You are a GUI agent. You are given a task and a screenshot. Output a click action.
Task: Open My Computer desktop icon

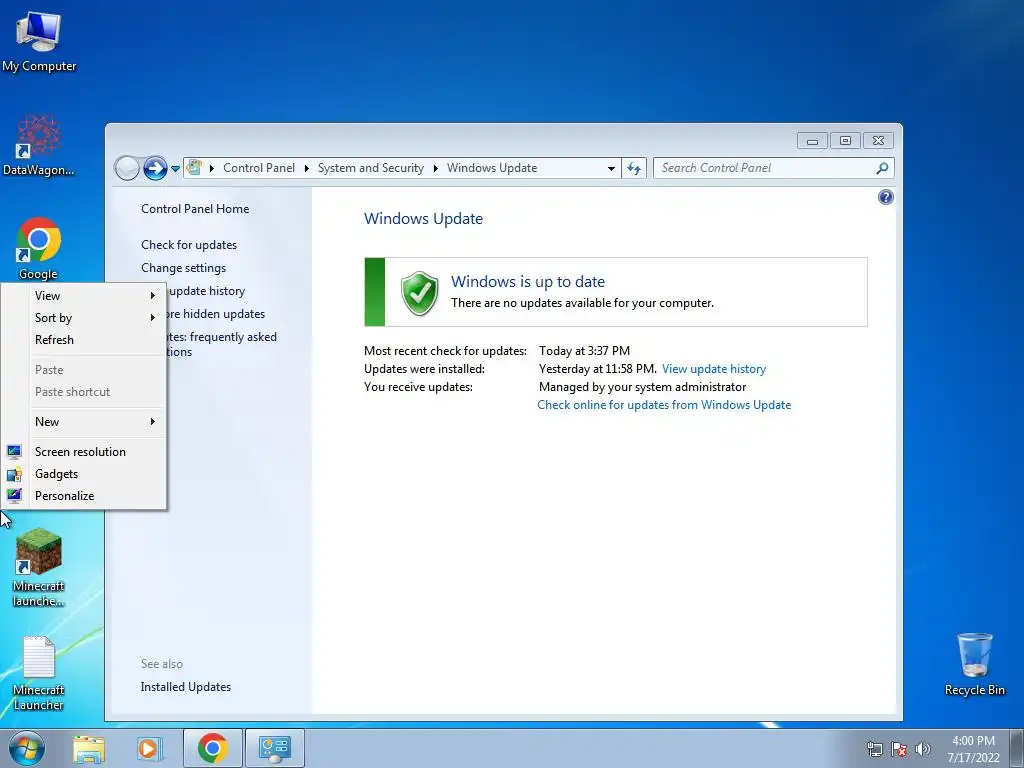pyautogui.click(x=39, y=40)
